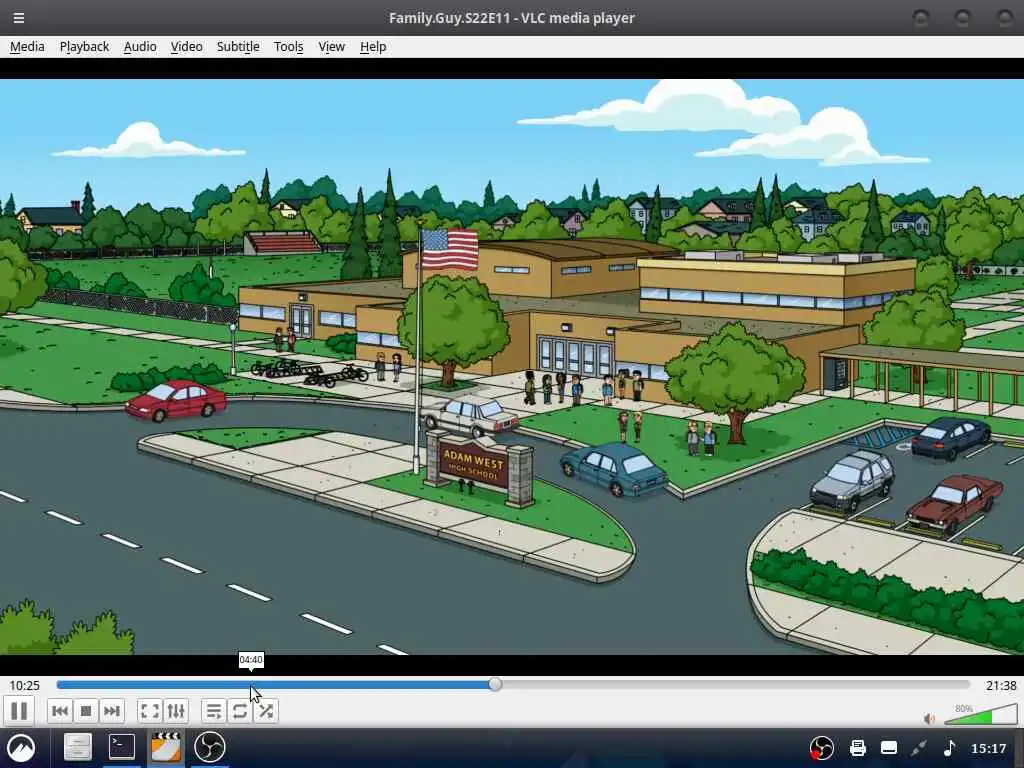Open the Video menu
The image size is (1024, 768).
(186, 46)
